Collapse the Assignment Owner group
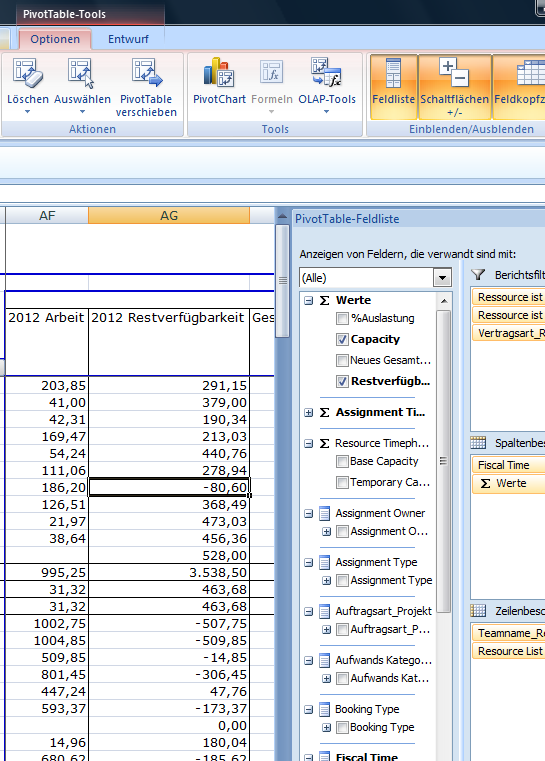 (x=309, y=514)
